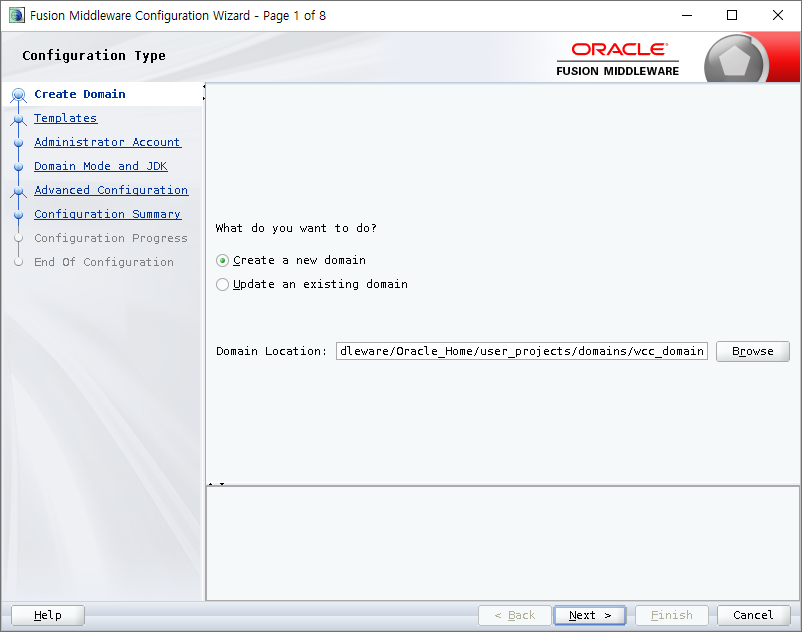The width and height of the screenshot is (802, 632).
Task: Toggle the message pane using the splitter arrows
Action: coord(216,484)
